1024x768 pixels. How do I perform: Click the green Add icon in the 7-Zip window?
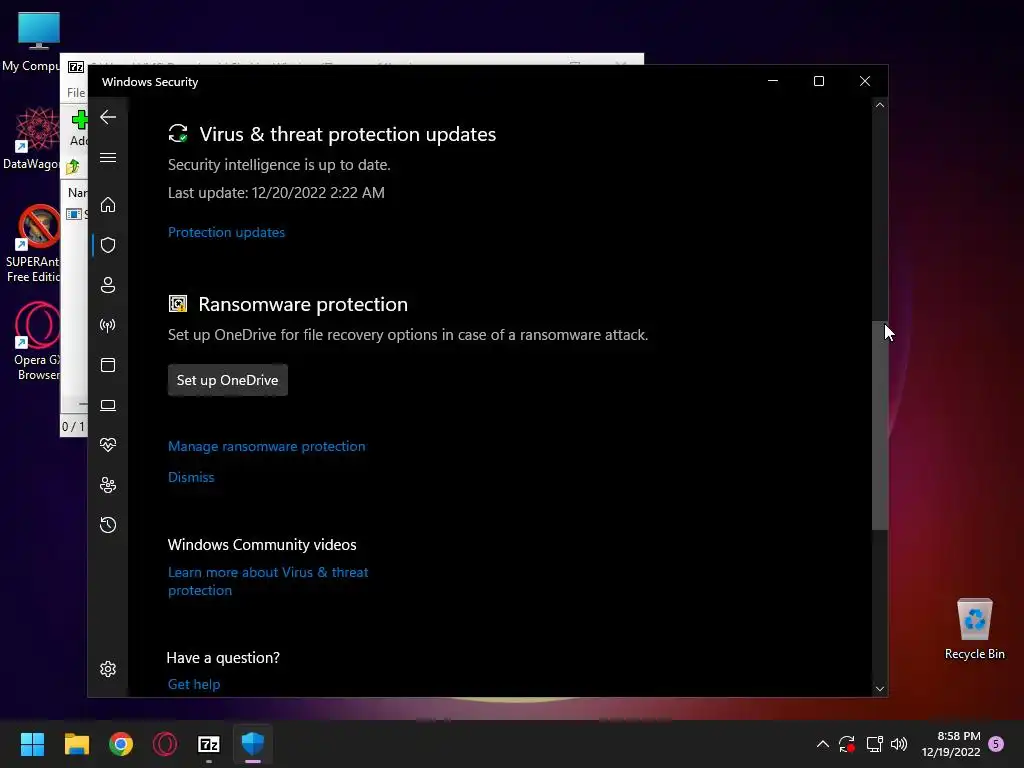point(80,120)
